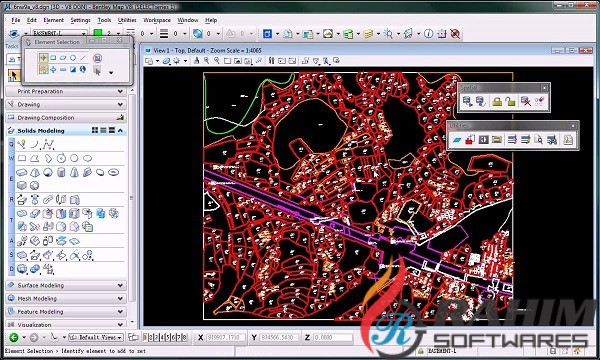Select the Line selection method in Element Selection

point(83,58)
